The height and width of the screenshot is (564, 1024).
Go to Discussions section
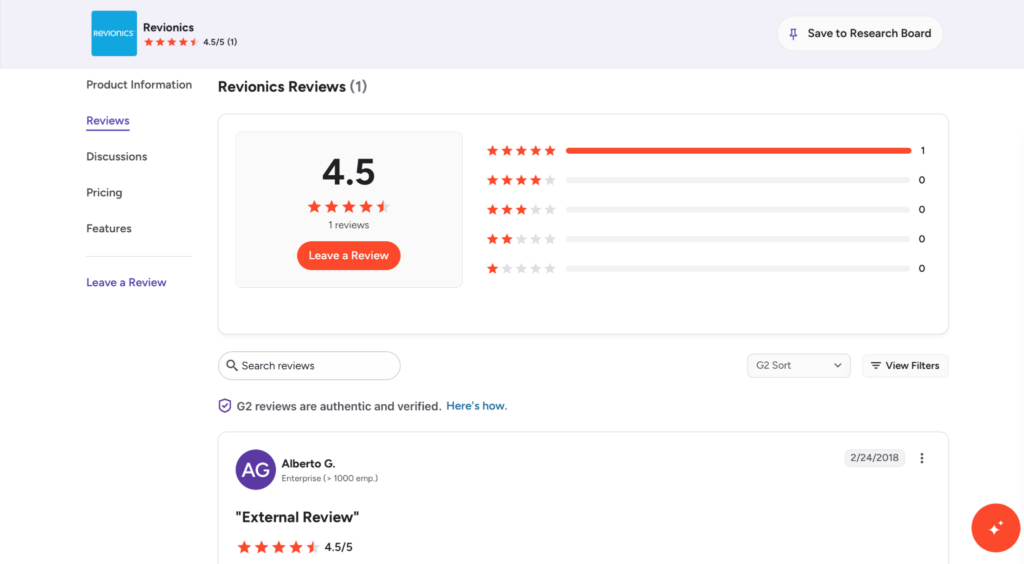[x=117, y=157]
